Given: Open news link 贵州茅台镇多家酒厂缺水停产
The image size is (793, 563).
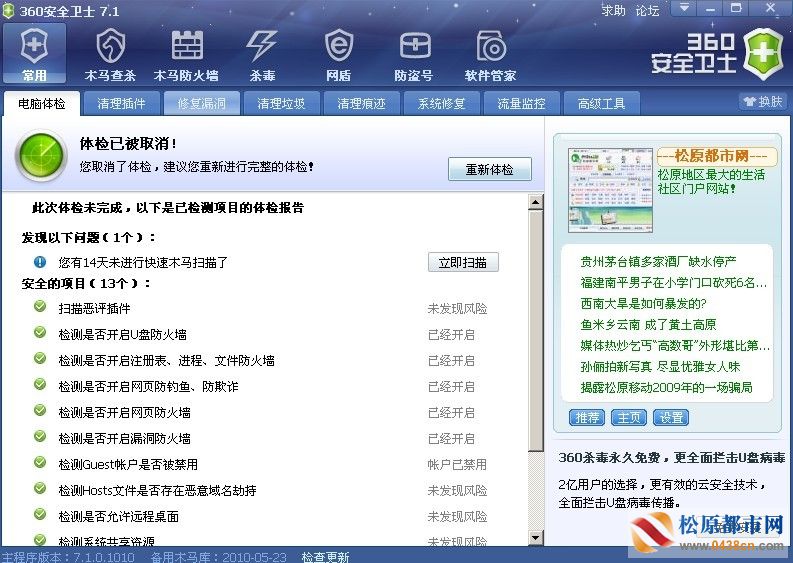Looking at the screenshot, I should [x=658, y=262].
